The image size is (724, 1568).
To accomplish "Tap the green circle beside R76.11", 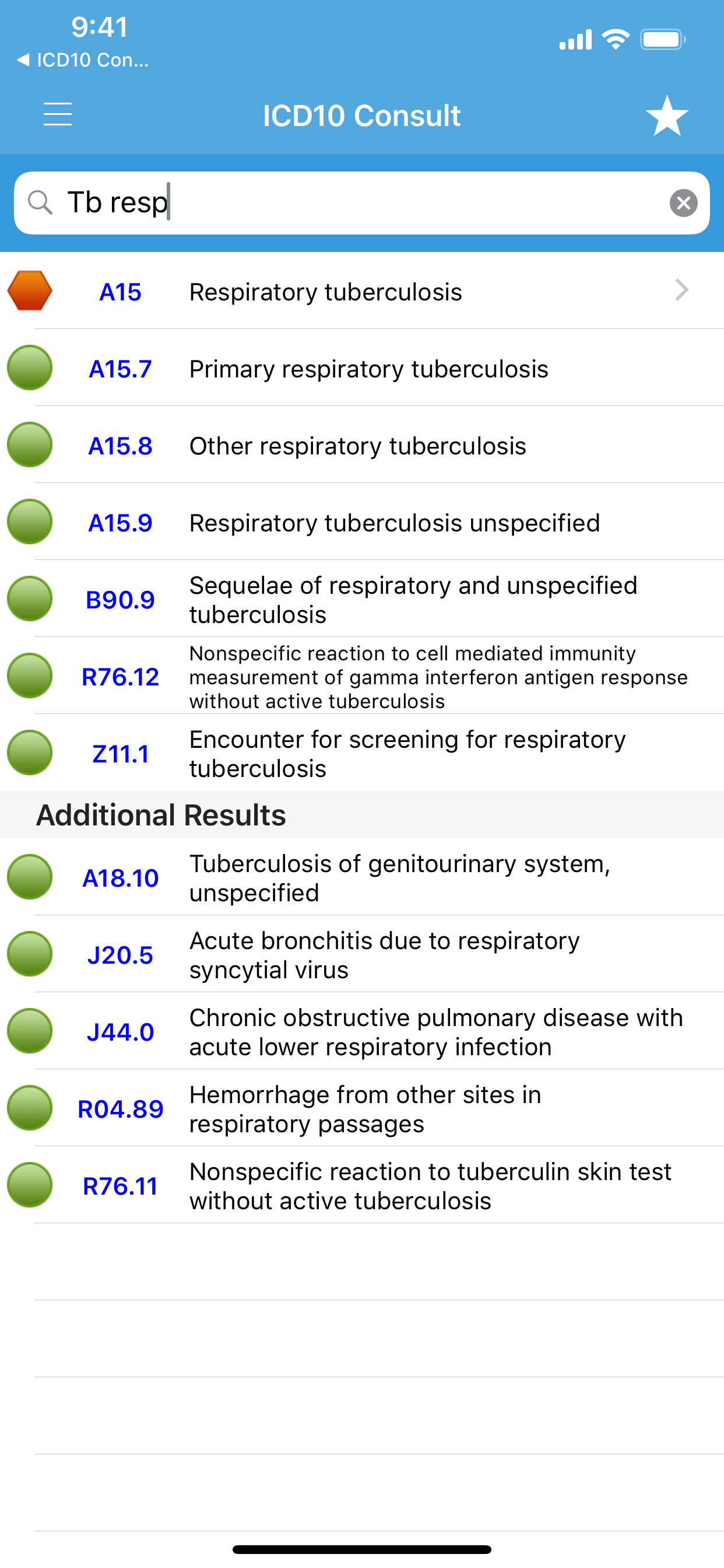I will click(29, 1185).
